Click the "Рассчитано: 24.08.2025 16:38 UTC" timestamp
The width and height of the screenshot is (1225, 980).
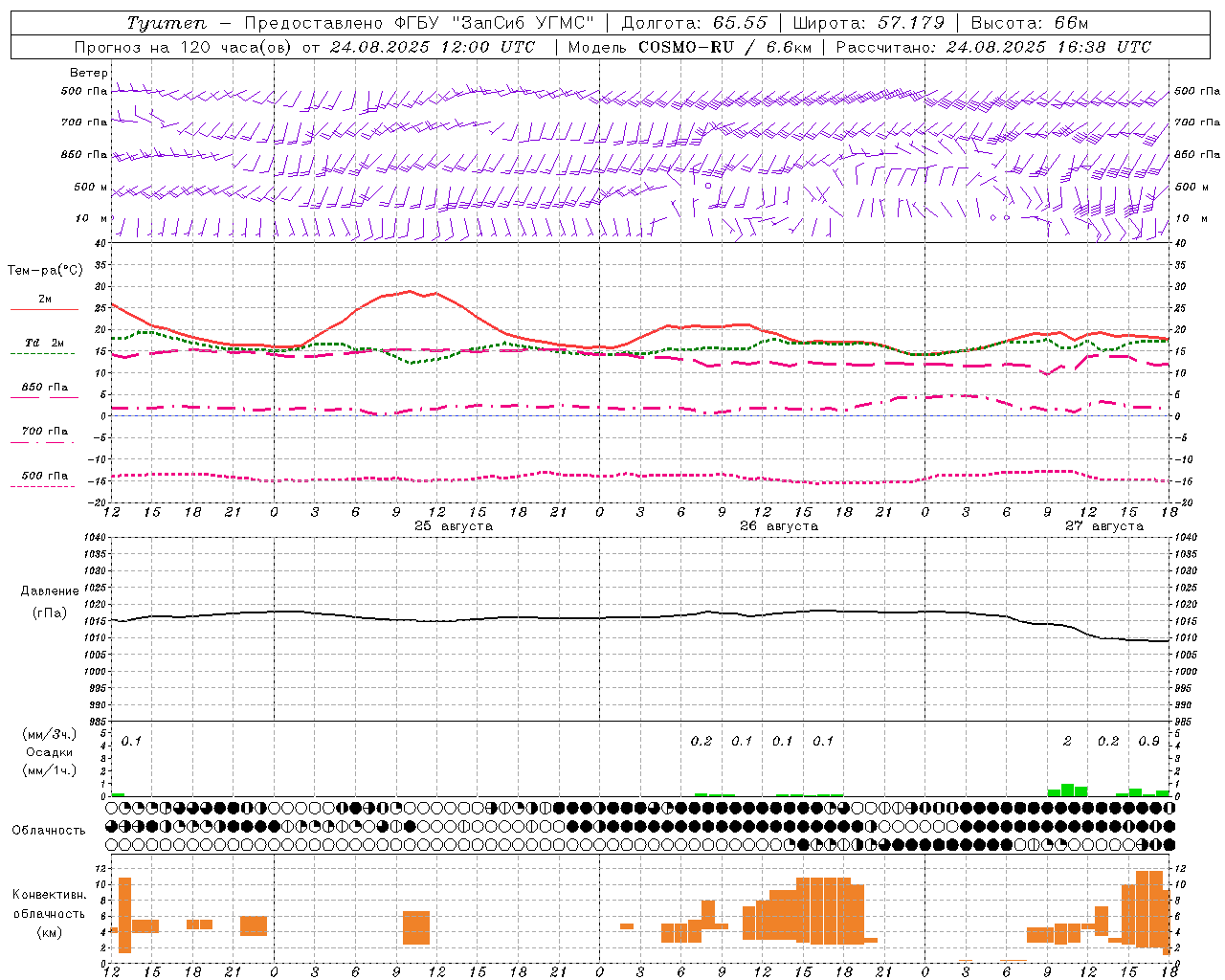point(993,47)
